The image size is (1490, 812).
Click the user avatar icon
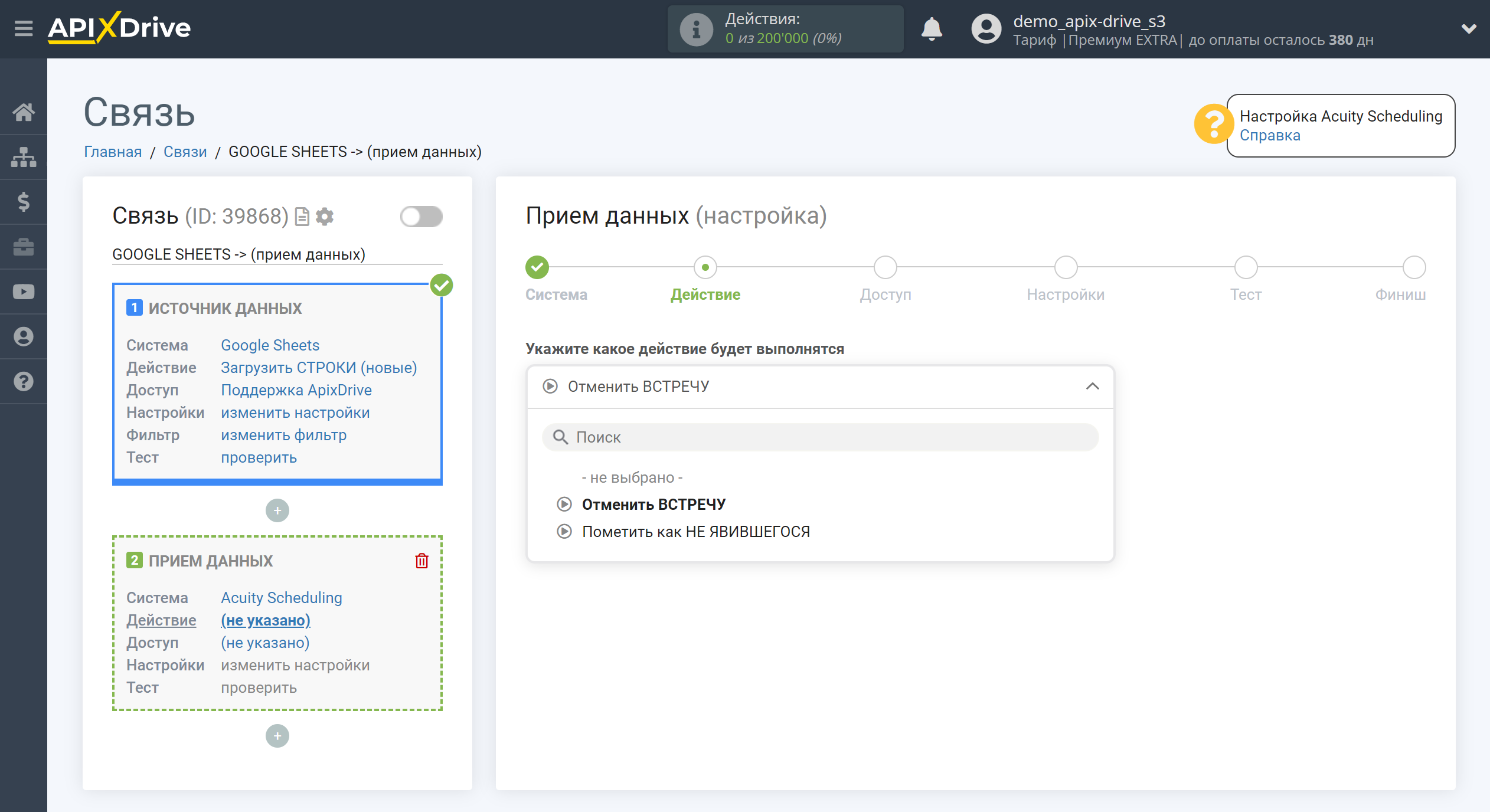[986, 29]
